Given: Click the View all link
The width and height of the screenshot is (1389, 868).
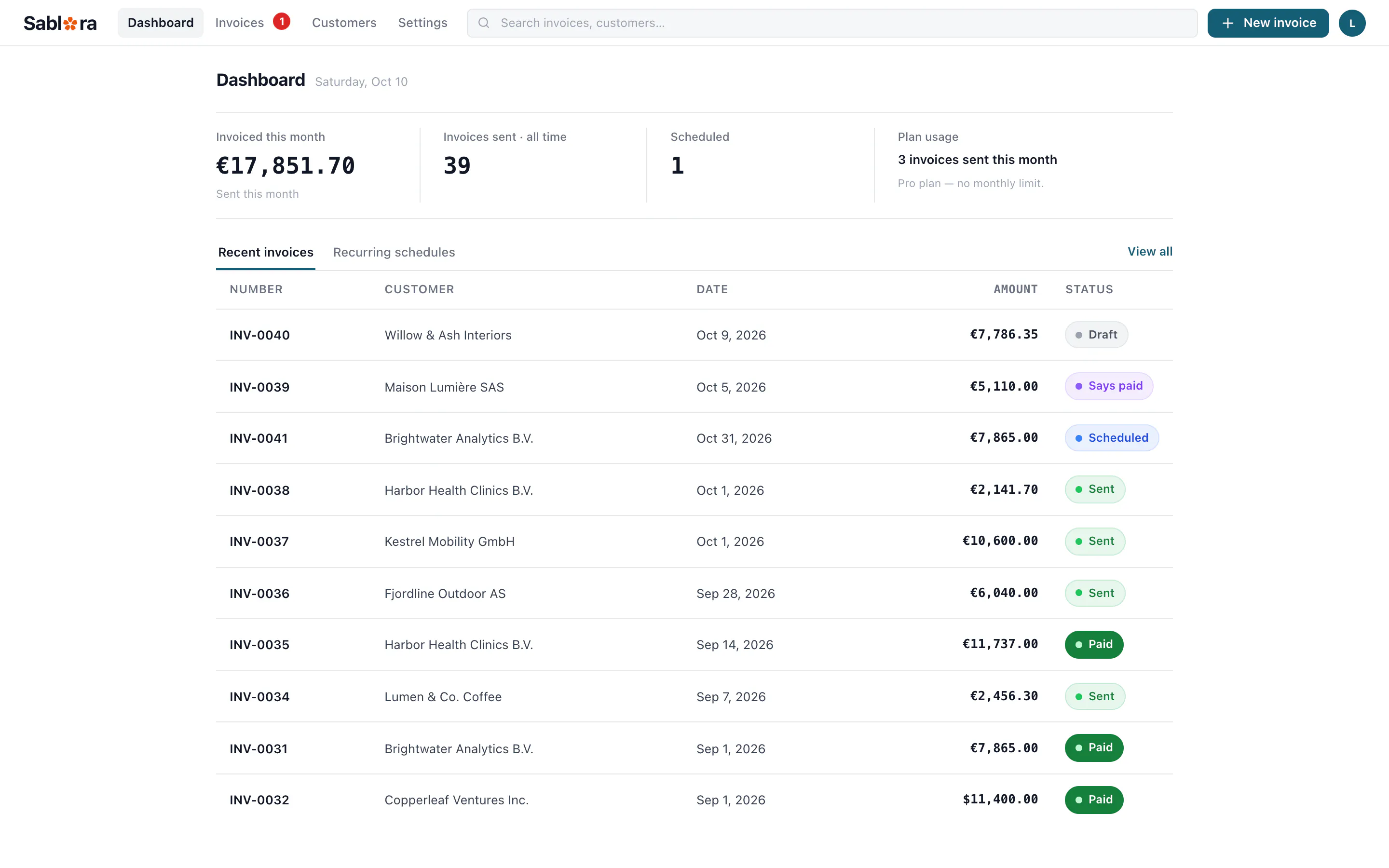Looking at the screenshot, I should click(x=1150, y=251).
